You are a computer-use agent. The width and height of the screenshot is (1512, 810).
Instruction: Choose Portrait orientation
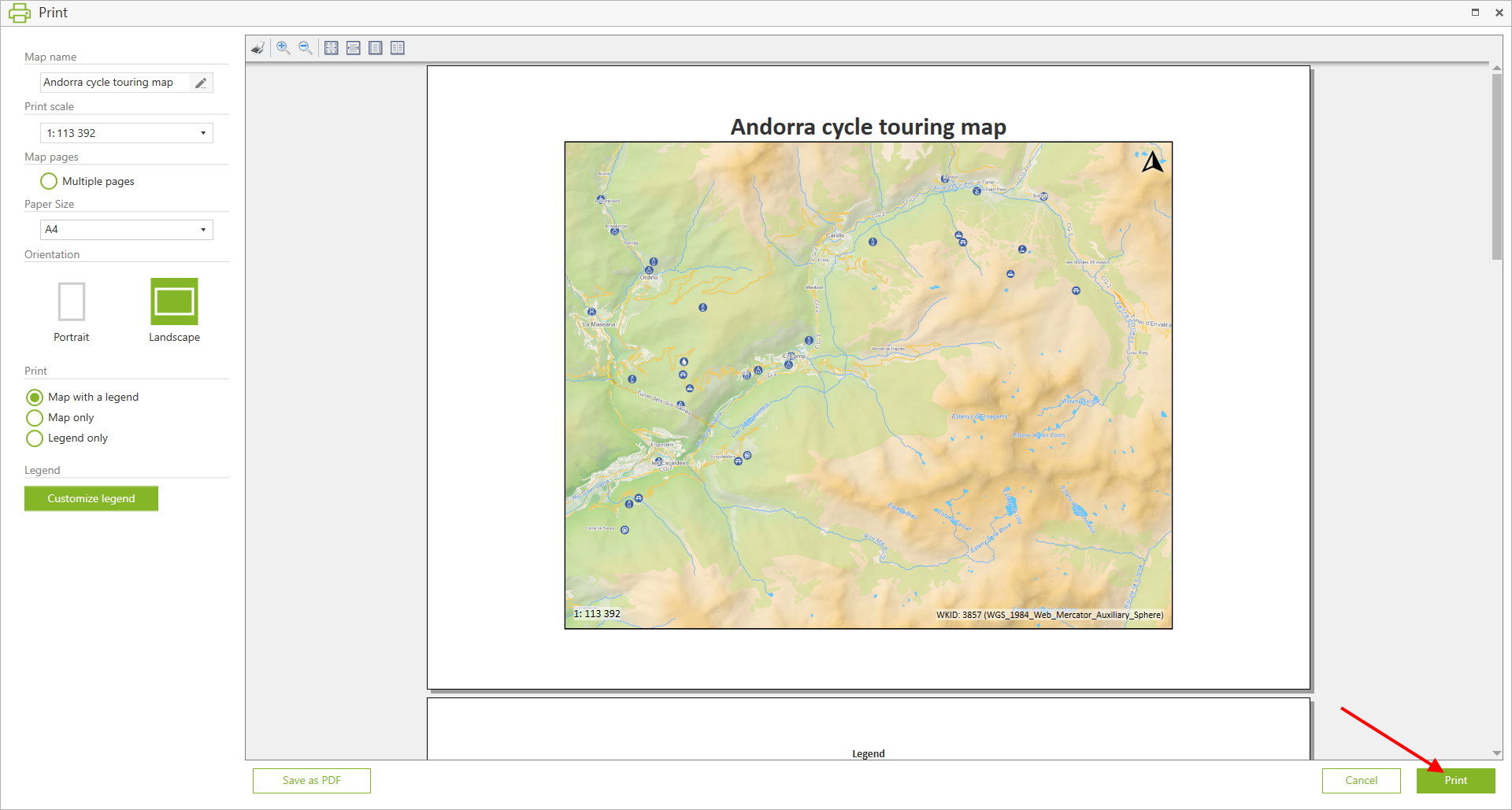72,302
